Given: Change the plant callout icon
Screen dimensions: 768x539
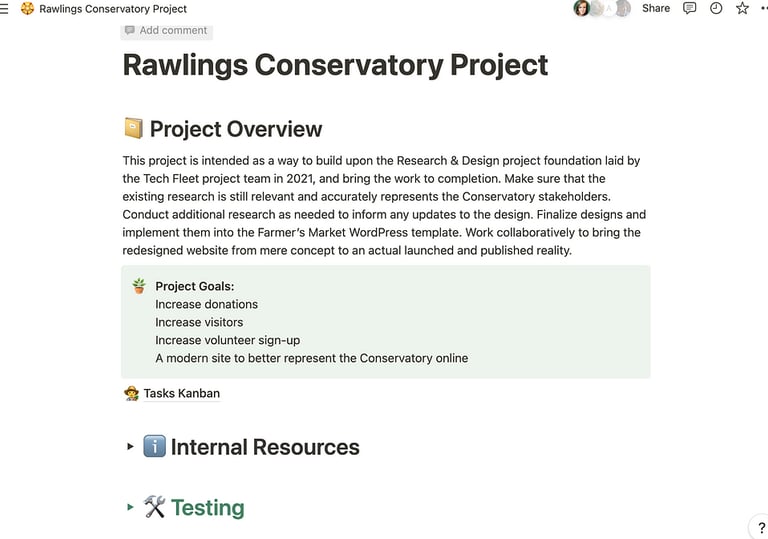Looking at the screenshot, I should pyautogui.click(x=139, y=286).
